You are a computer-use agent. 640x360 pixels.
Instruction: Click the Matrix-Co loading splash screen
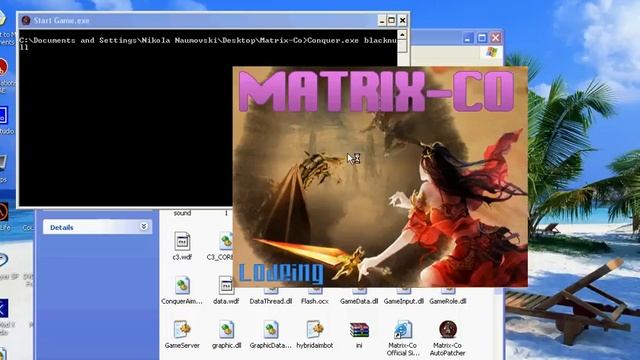click(380, 177)
